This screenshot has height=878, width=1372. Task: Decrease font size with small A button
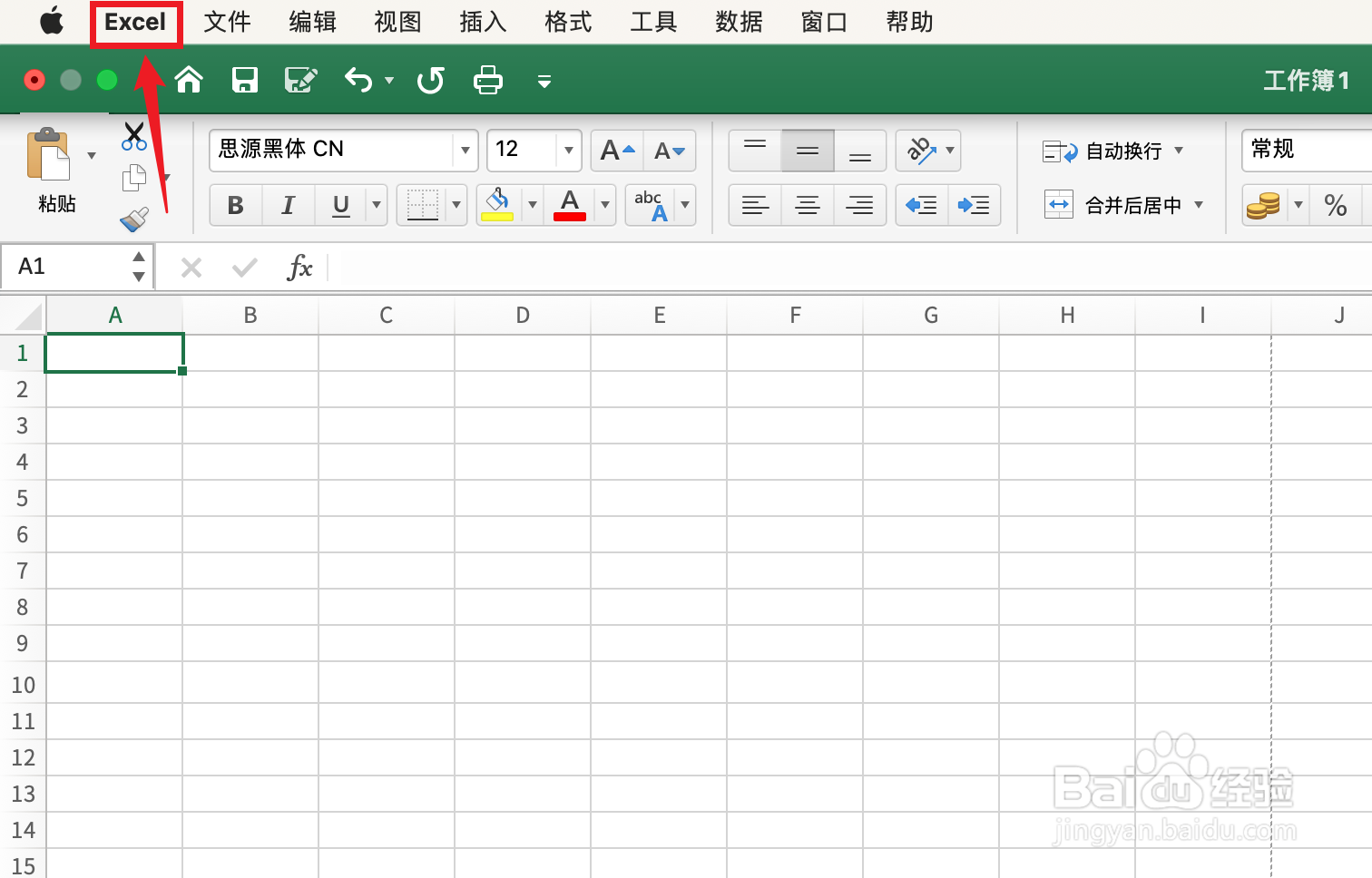670,151
